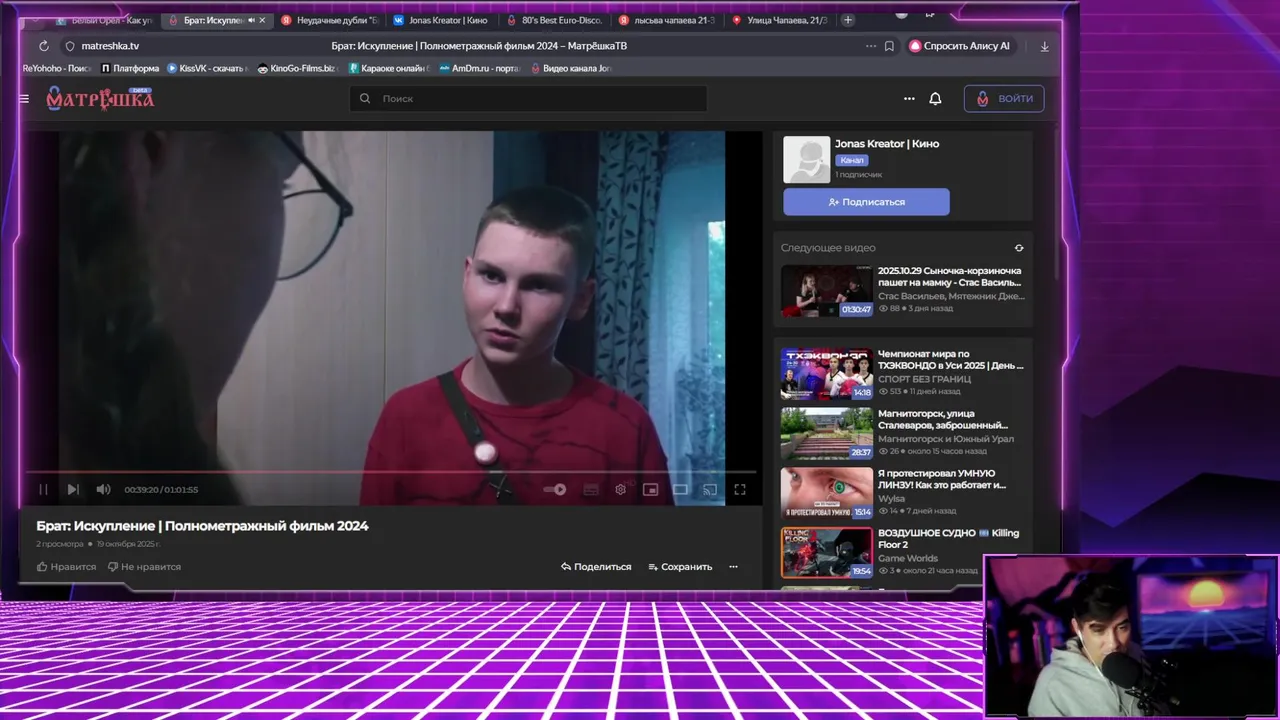Screen dimensions: 1280x720
Task: Mute the player volume speaker icon
Action: (x=103, y=489)
